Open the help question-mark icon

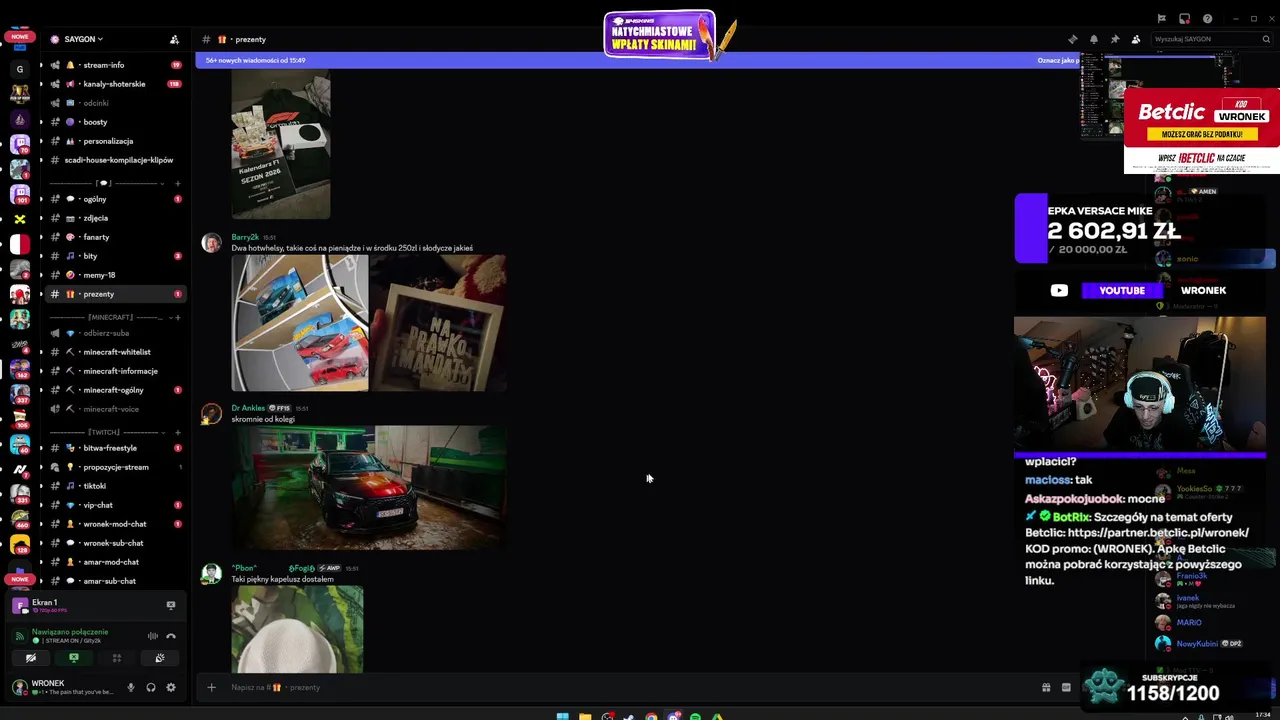pos(1207,18)
